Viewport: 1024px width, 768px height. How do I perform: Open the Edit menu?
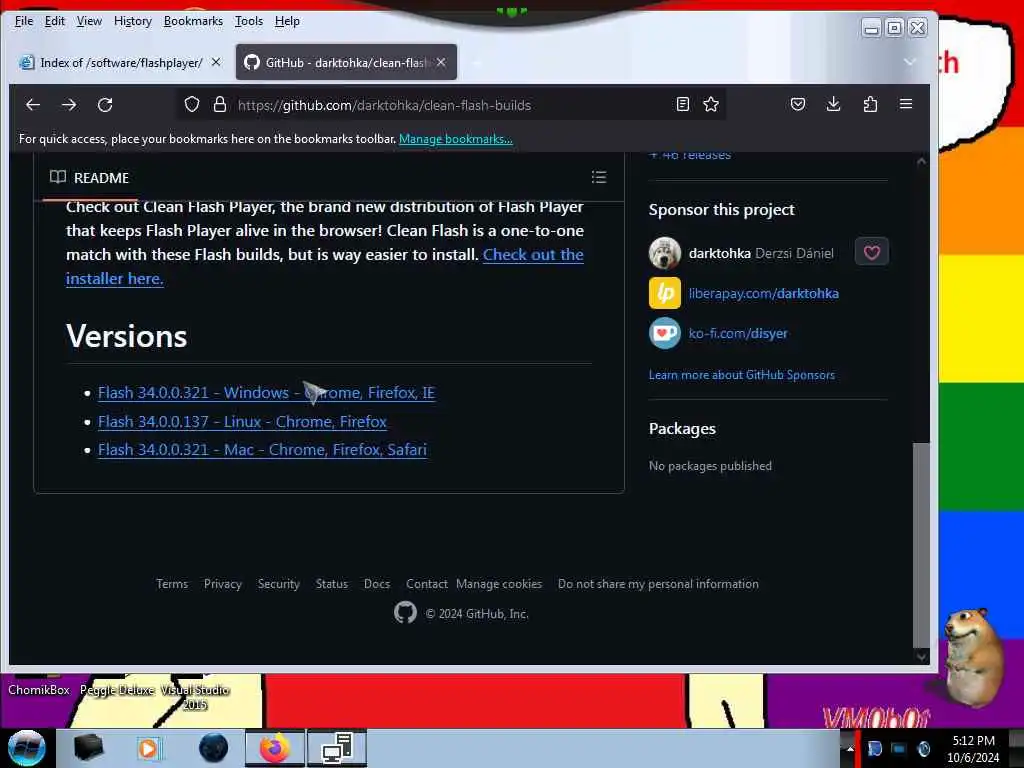pos(55,21)
